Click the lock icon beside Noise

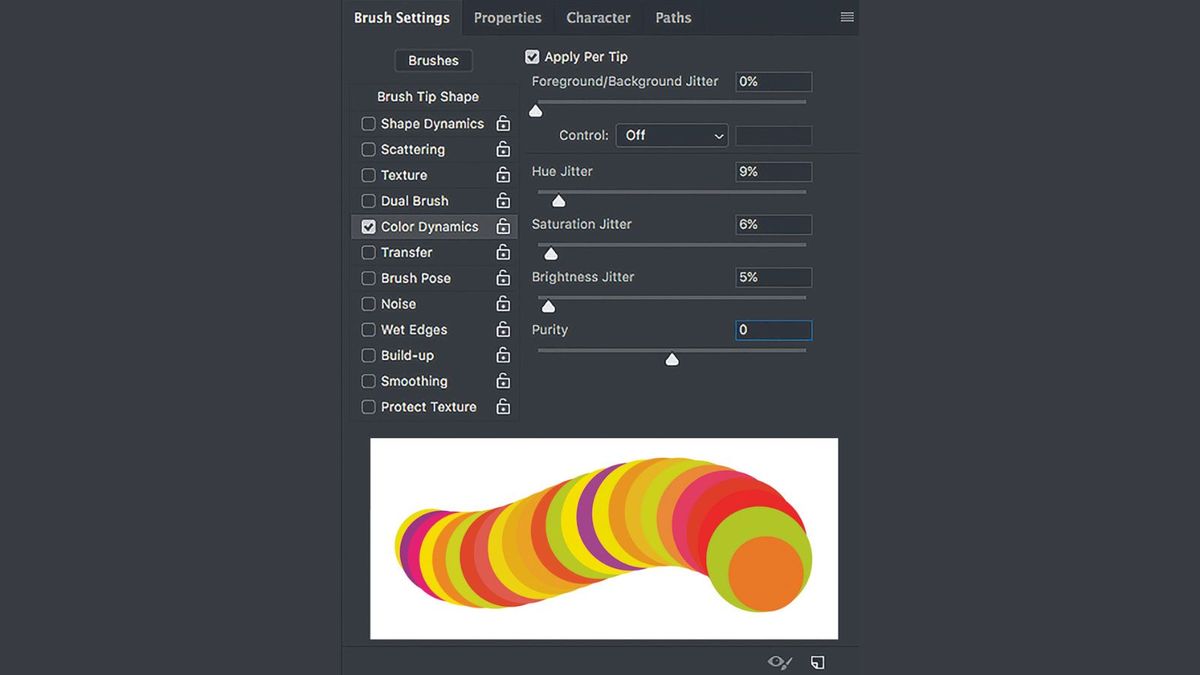tap(503, 303)
